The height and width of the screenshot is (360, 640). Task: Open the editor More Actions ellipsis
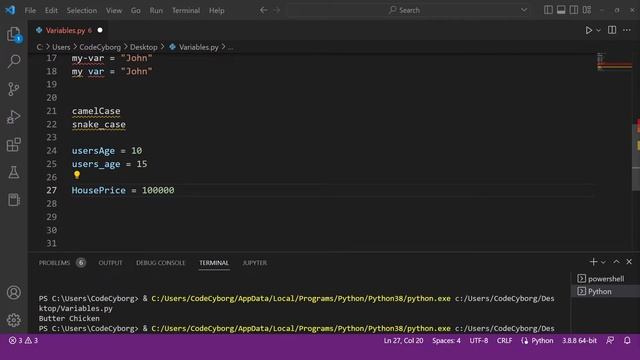[627, 30]
